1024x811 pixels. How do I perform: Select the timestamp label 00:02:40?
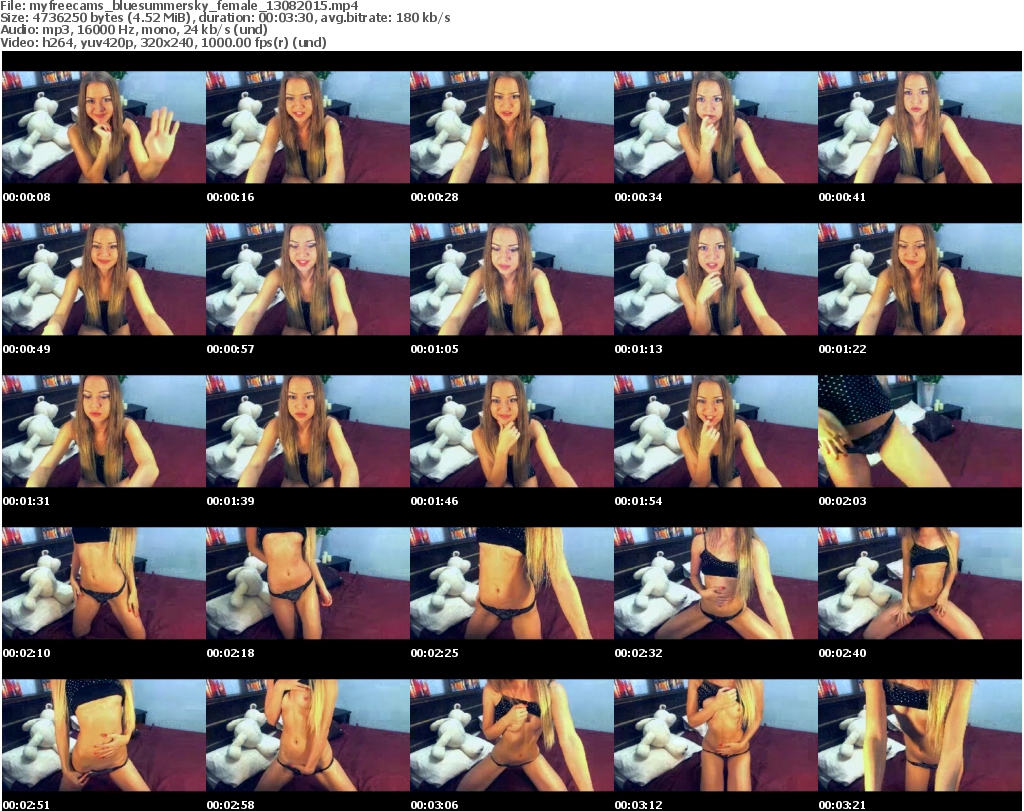click(842, 653)
